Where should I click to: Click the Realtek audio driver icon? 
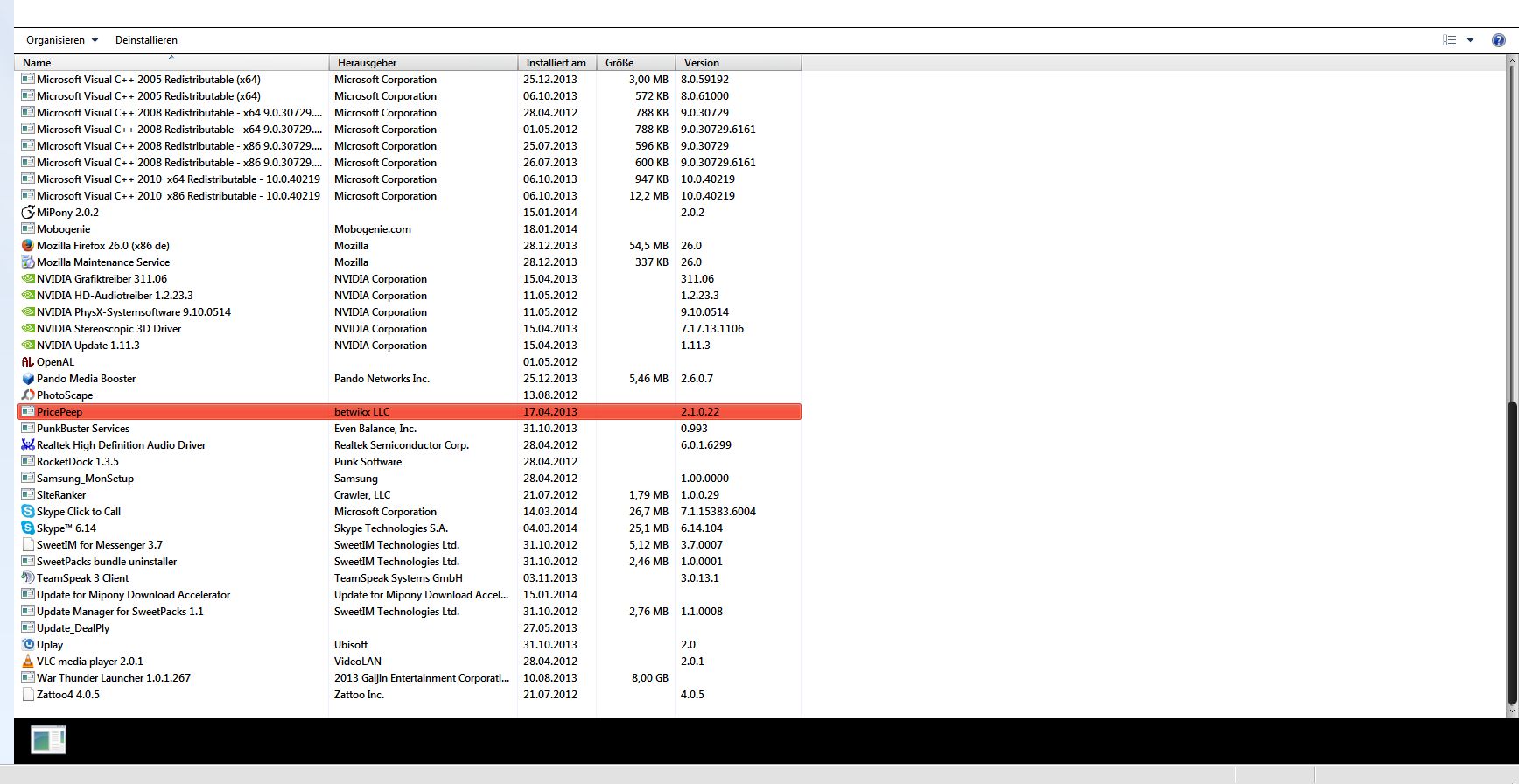point(28,445)
